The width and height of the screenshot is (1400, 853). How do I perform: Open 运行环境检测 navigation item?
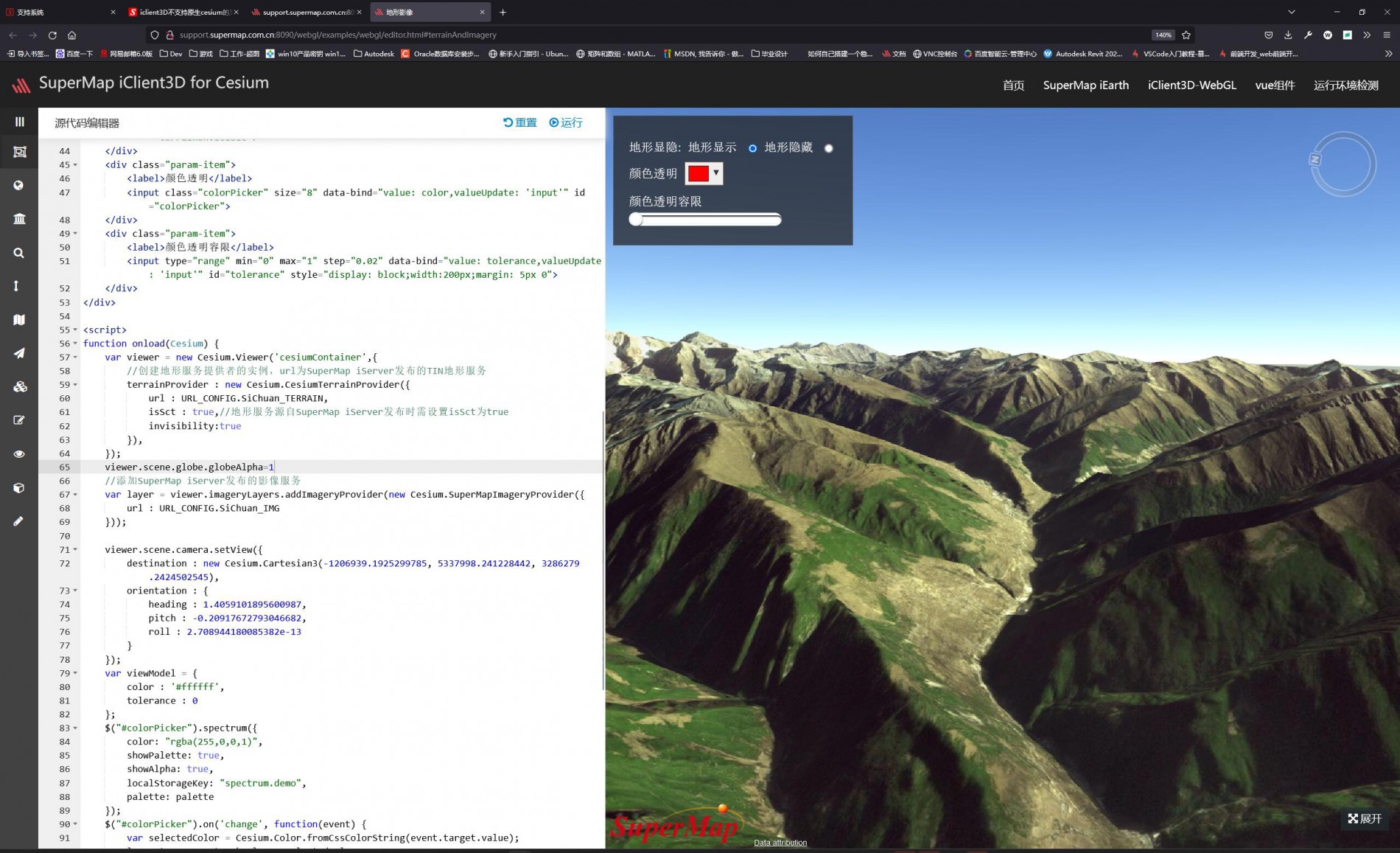(x=1345, y=86)
